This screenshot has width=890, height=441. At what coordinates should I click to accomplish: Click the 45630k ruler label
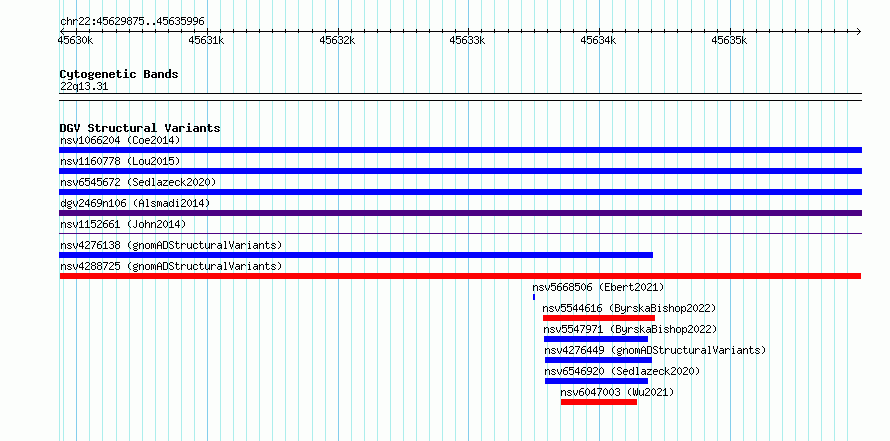[75, 40]
